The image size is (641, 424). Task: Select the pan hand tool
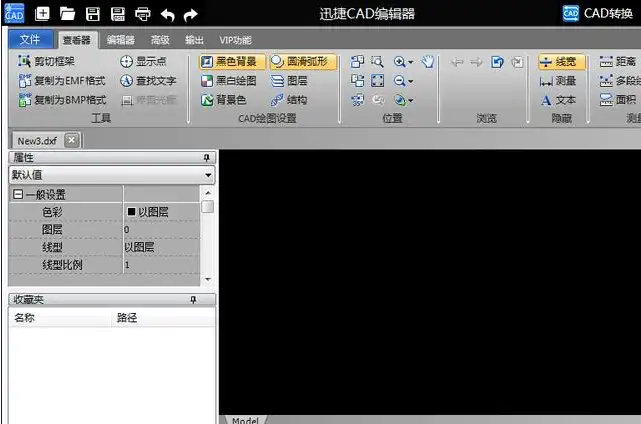pos(428,62)
